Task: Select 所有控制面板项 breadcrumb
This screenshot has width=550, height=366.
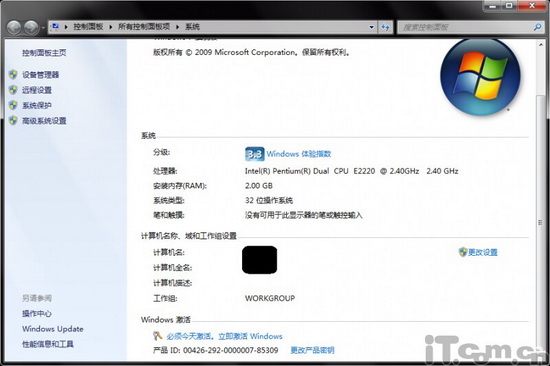Action: pyautogui.click(x=144, y=27)
